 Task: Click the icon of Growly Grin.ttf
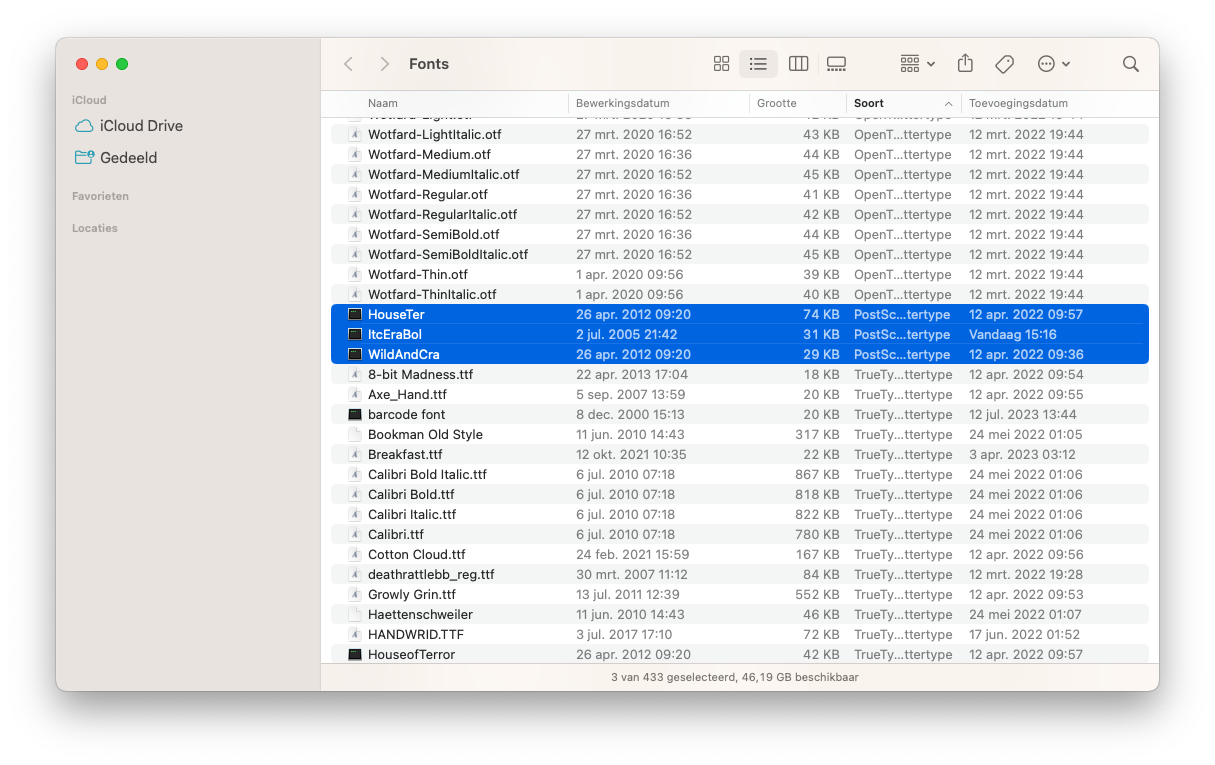pos(354,594)
